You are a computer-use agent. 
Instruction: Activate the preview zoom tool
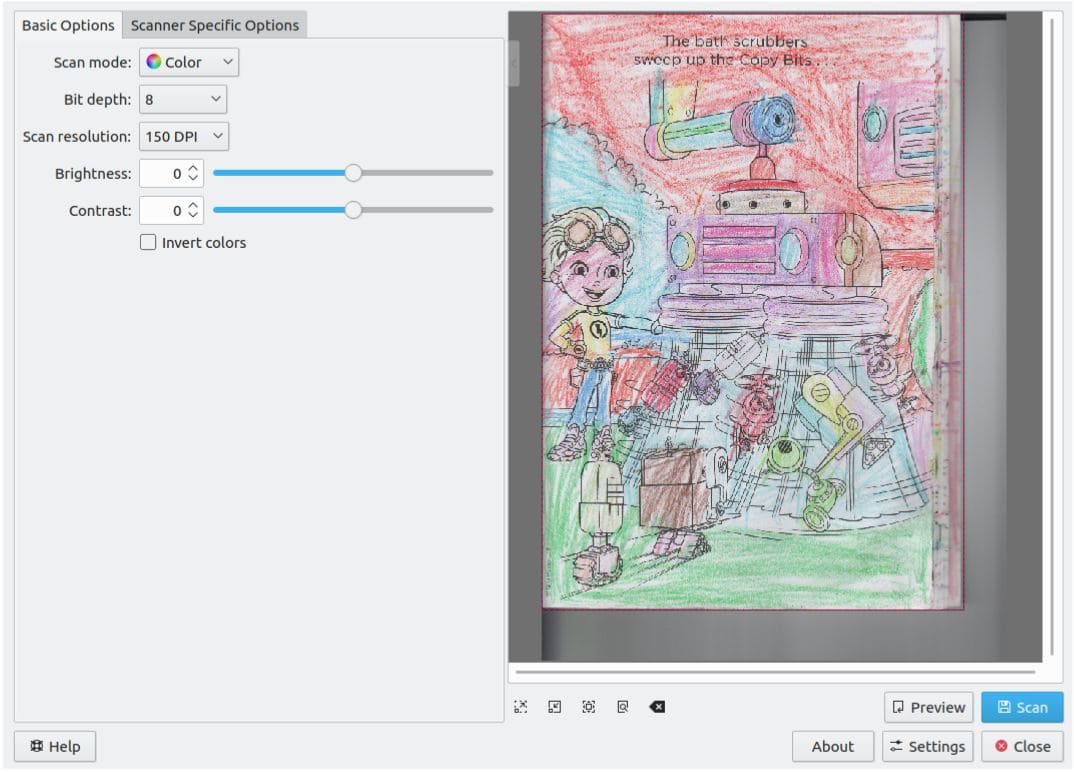[622, 706]
